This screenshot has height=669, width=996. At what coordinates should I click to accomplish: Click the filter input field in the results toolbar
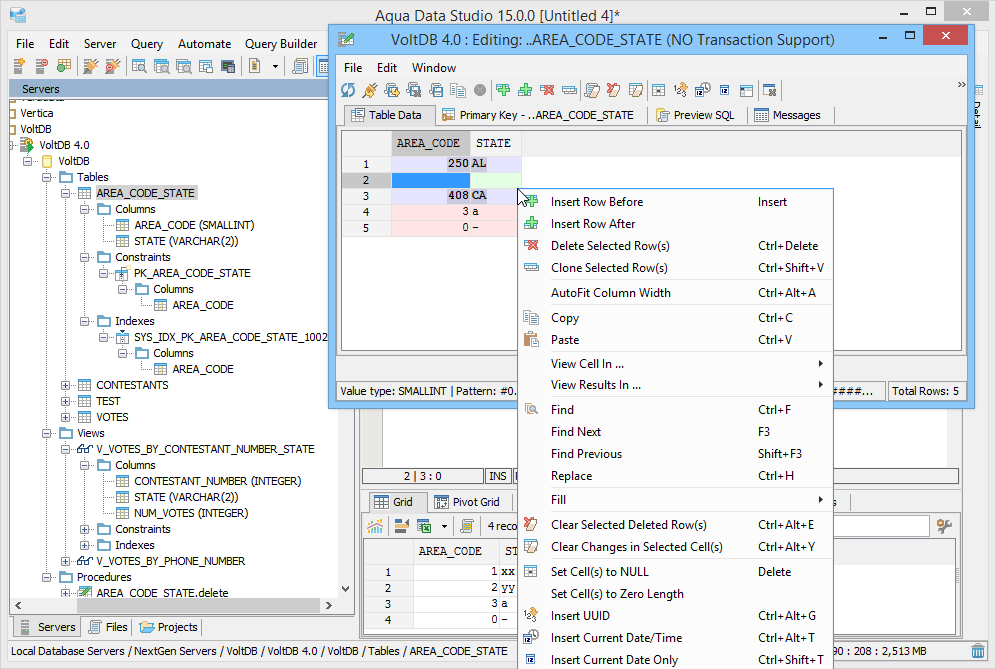882,525
